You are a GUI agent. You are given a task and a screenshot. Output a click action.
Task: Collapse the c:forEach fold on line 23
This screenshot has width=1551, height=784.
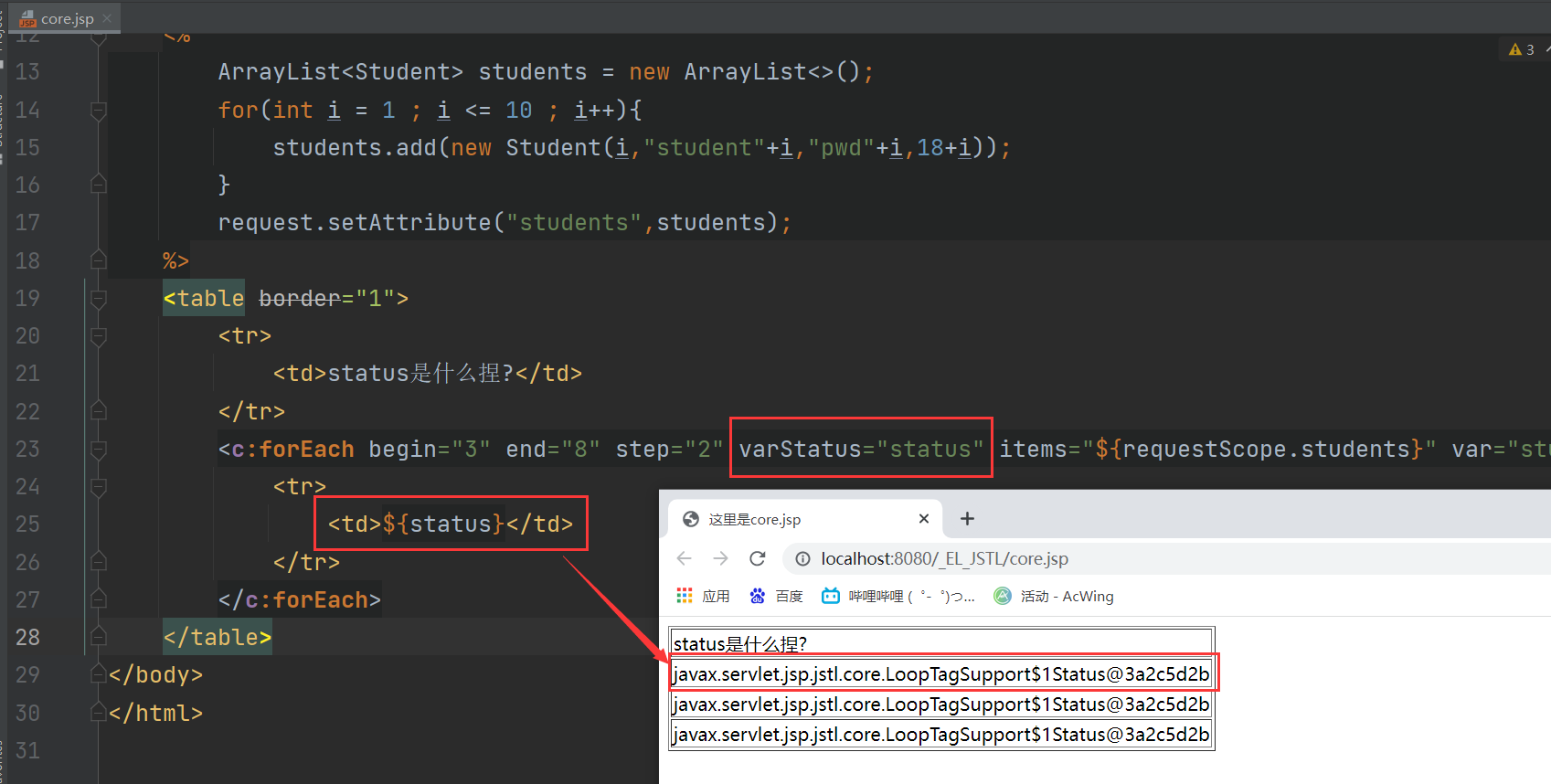point(99,449)
